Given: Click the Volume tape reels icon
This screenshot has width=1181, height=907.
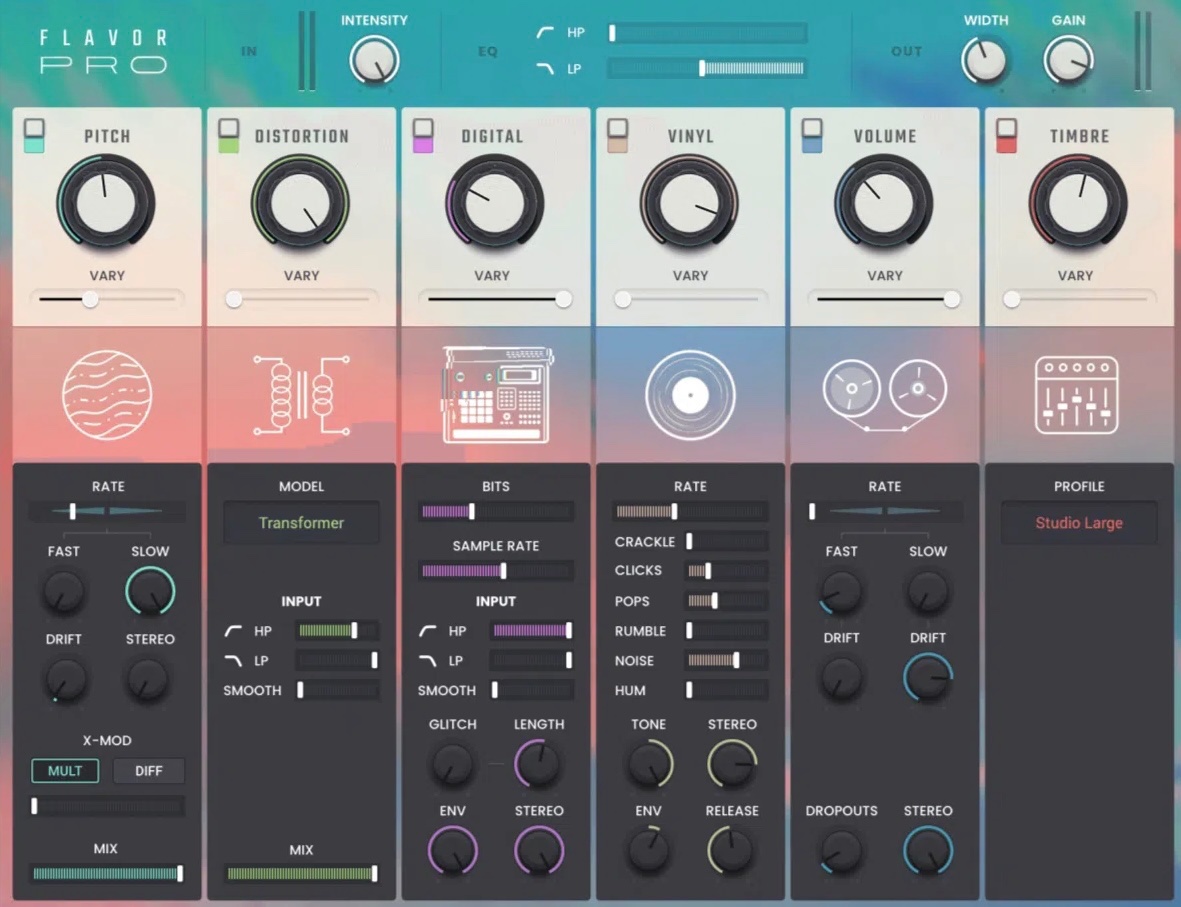Looking at the screenshot, I should pos(884,394).
